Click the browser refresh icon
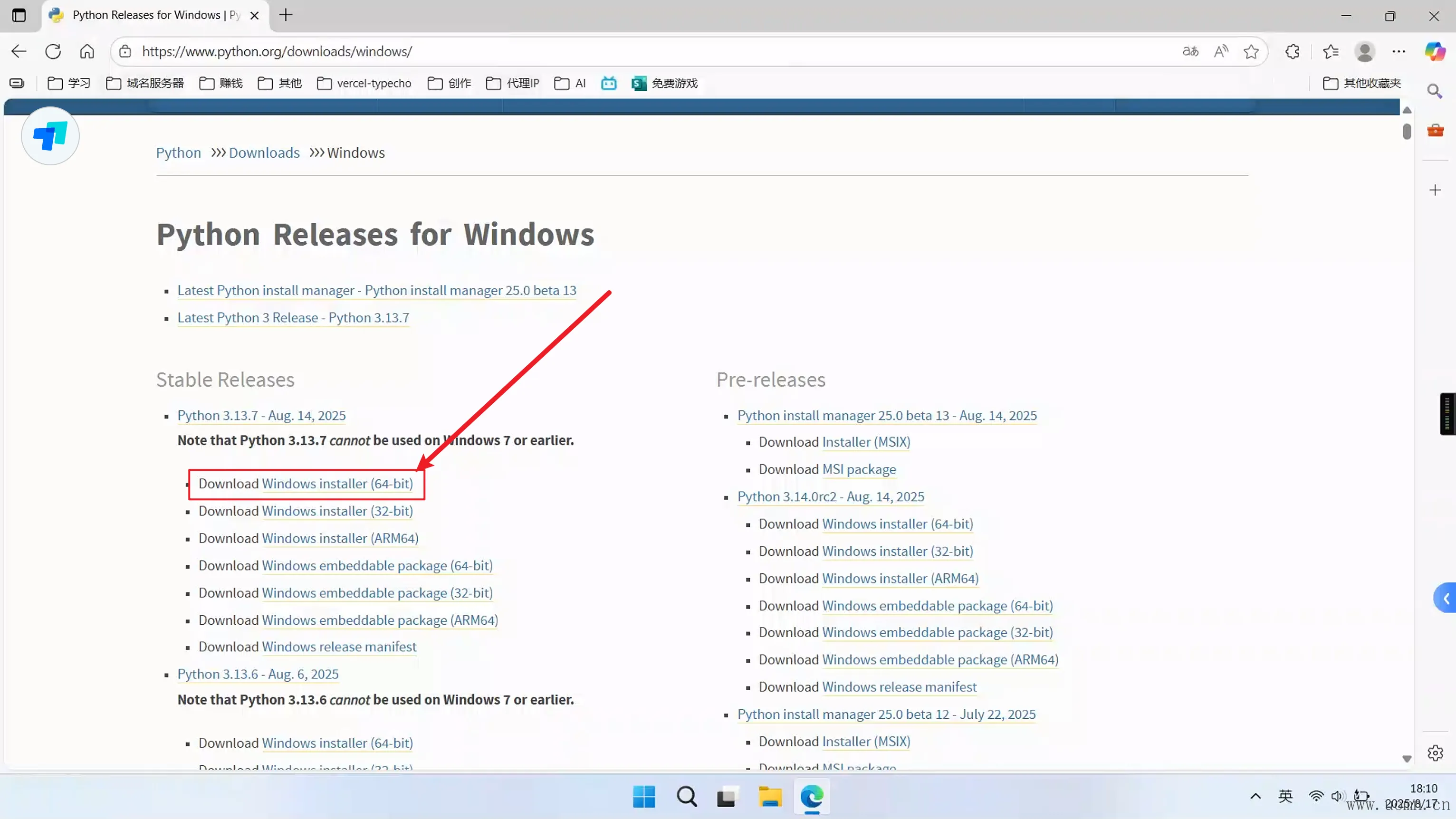This screenshot has width=1456, height=819. click(53, 51)
